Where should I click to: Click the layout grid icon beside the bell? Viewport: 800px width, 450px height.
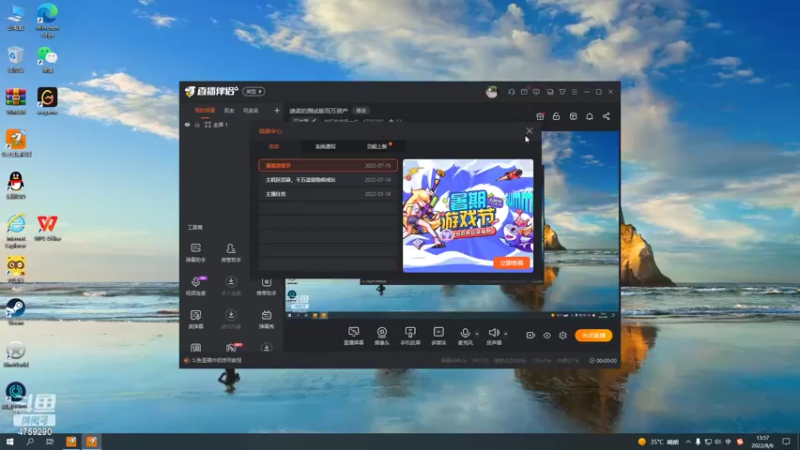573,116
